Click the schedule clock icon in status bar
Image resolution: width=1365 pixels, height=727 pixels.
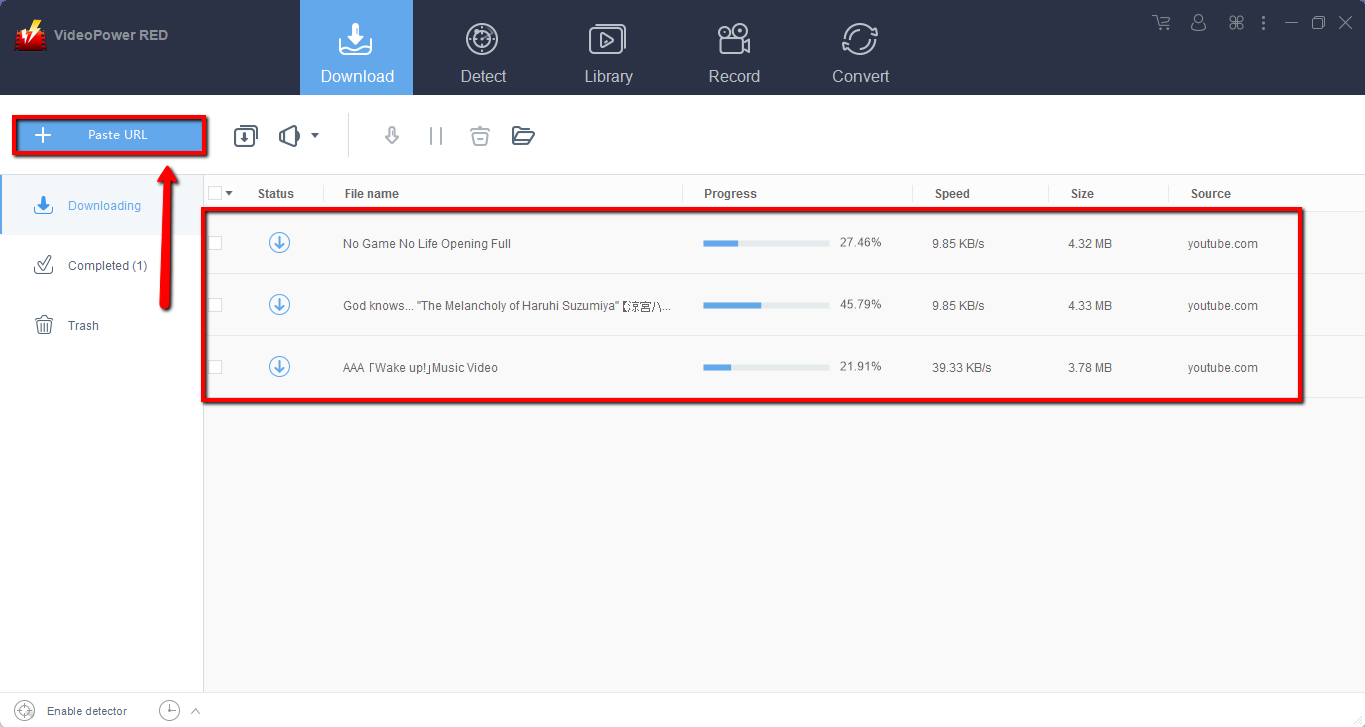click(x=170, y=711)
